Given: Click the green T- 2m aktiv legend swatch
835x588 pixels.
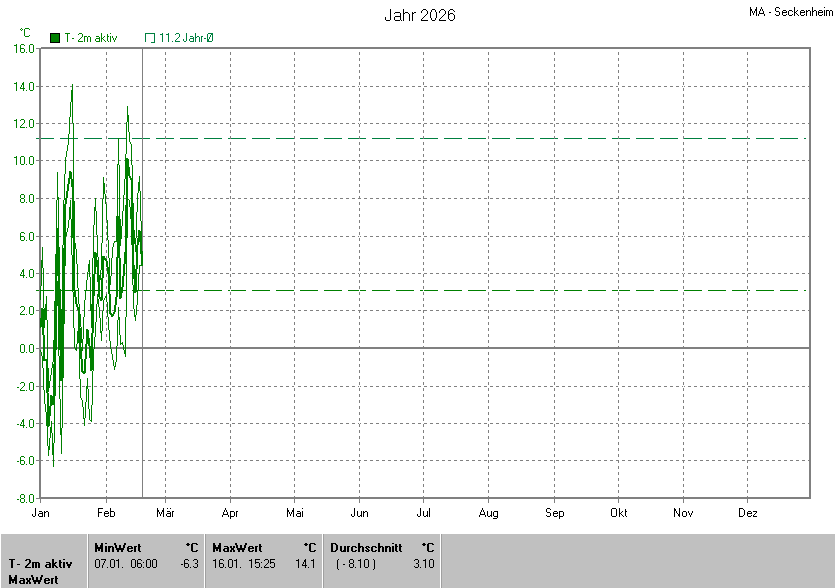Looking at the screenshot, I should (x=55, y=38).
